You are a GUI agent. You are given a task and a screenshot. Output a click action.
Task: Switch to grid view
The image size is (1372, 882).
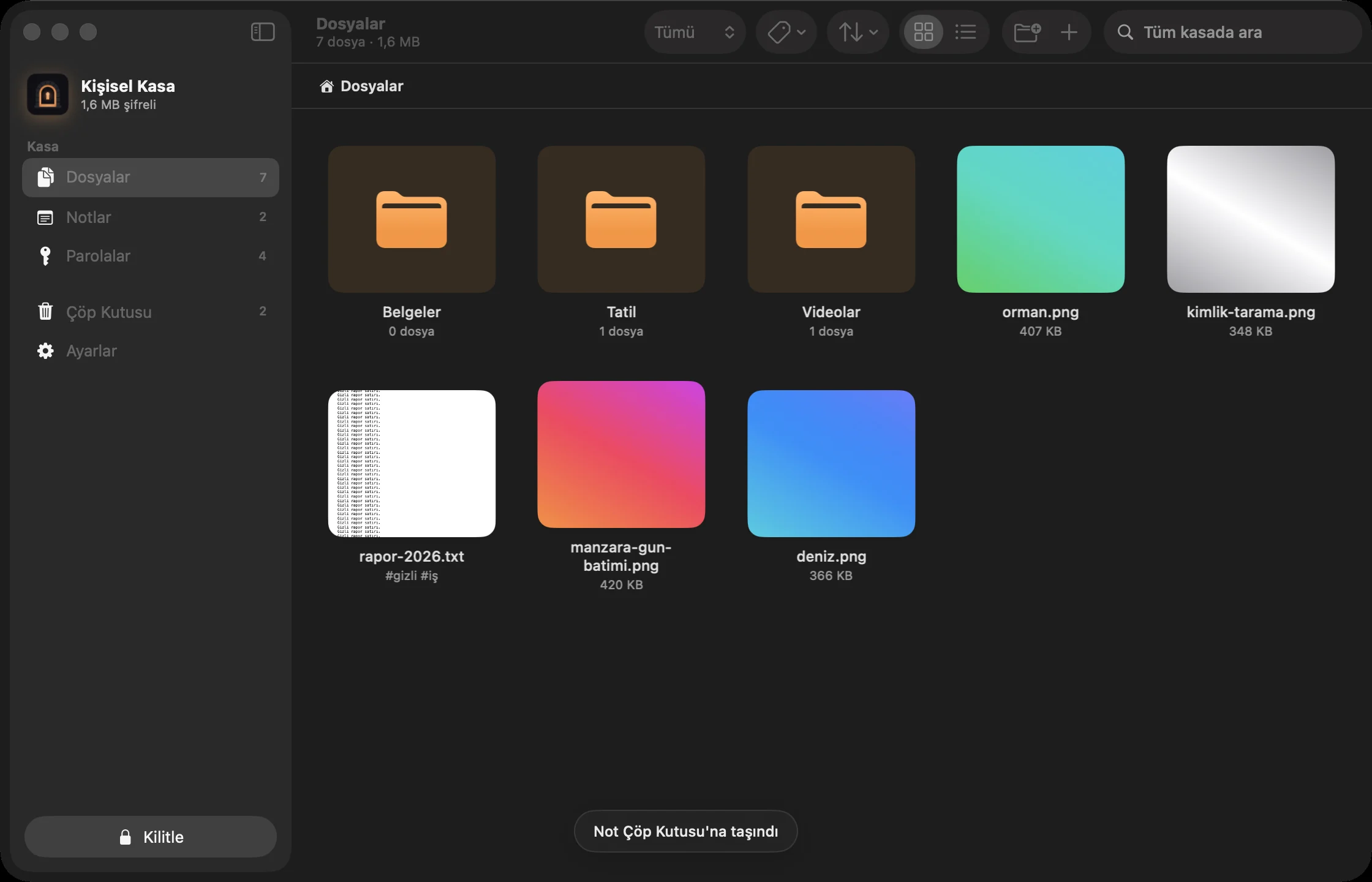point(924,32)
